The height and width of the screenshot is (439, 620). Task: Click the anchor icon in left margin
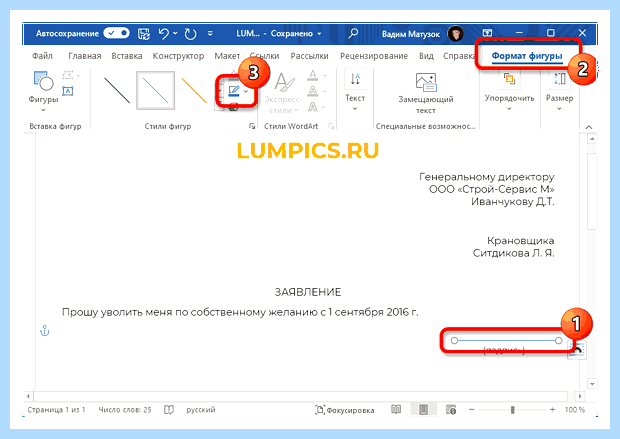pyautogui.click(x=45, y=331)
